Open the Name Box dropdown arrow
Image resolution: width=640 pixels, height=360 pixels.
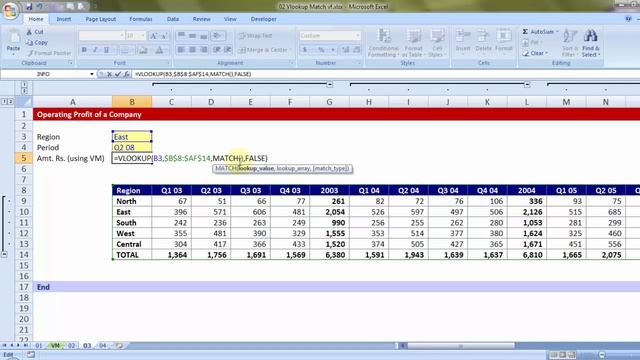[92, 74]
